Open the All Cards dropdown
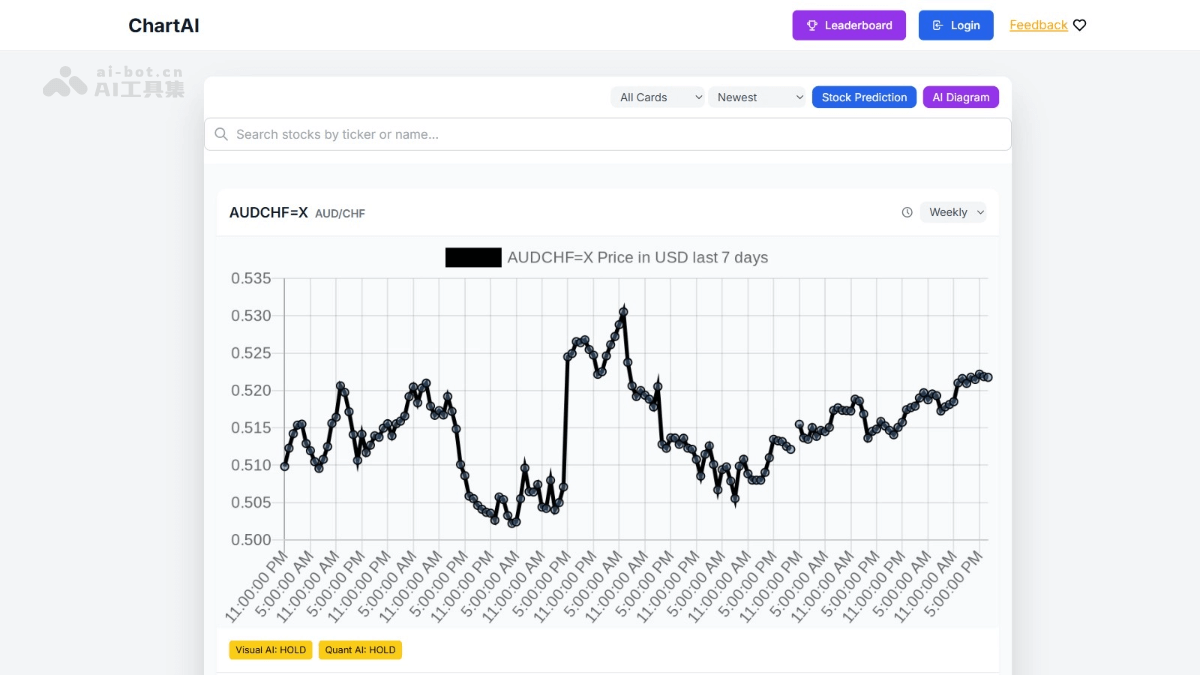The image size is (1200, 675). (x=657, y=97)
